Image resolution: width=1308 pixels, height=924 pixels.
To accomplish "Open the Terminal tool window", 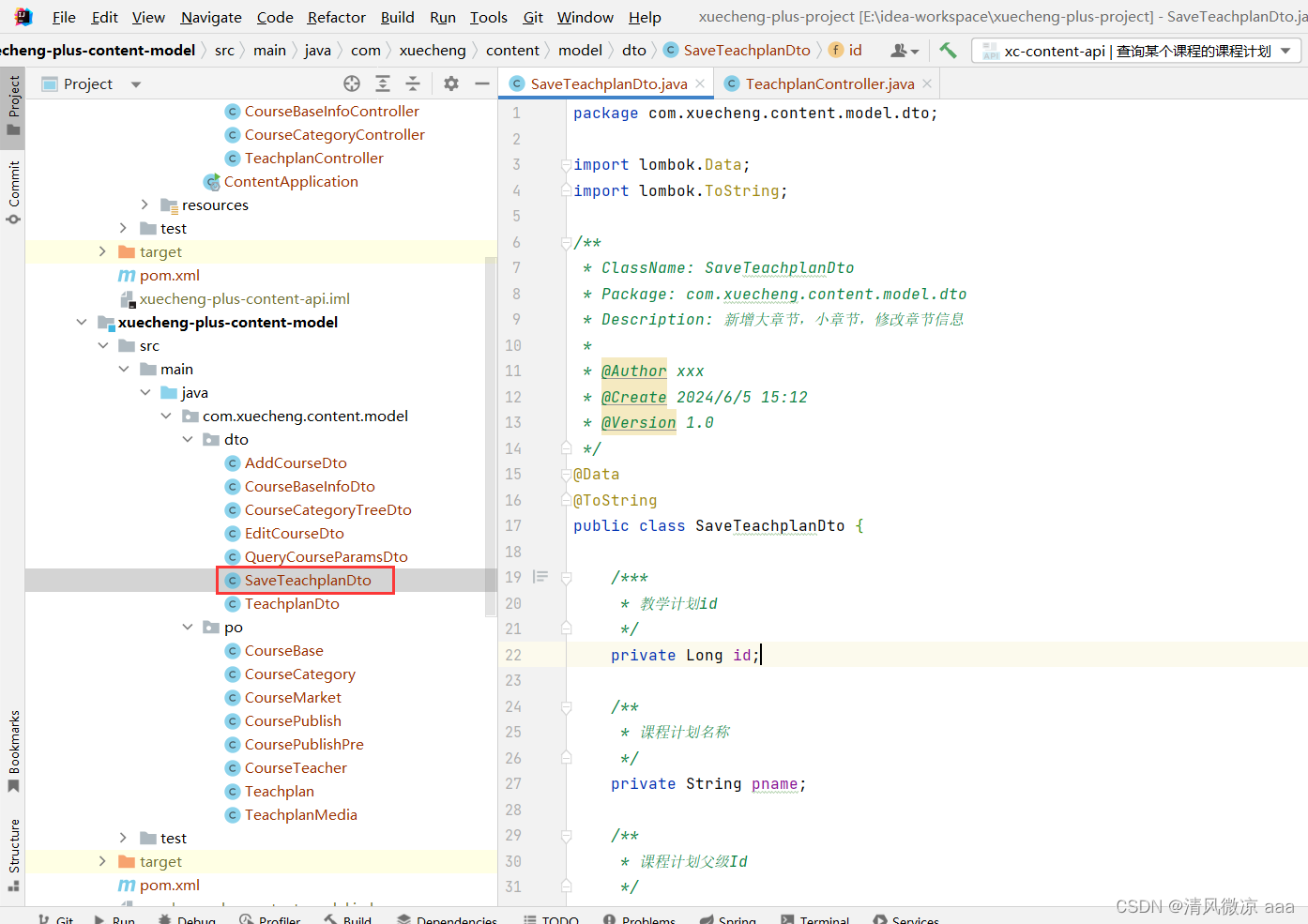I will pyautogui.click(x=814, y=920).
